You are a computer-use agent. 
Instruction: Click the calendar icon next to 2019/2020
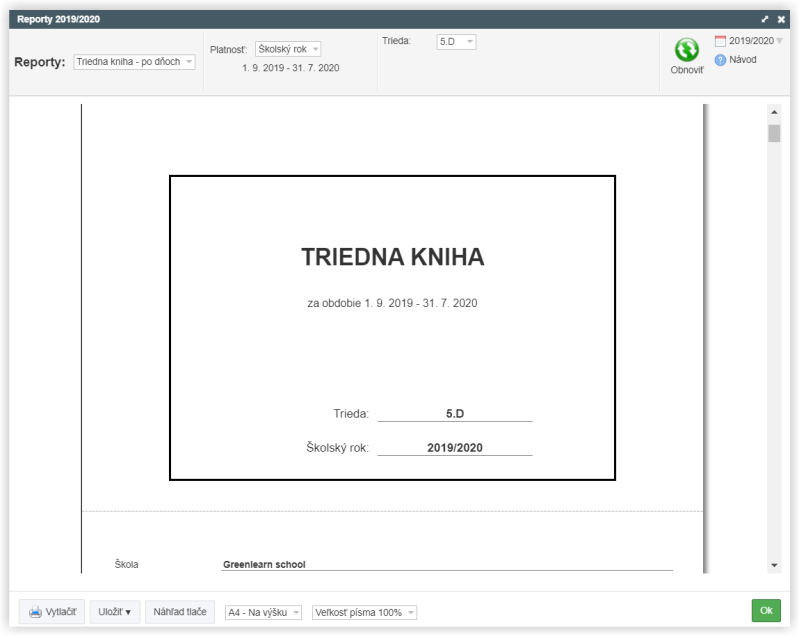coord(720,41)
